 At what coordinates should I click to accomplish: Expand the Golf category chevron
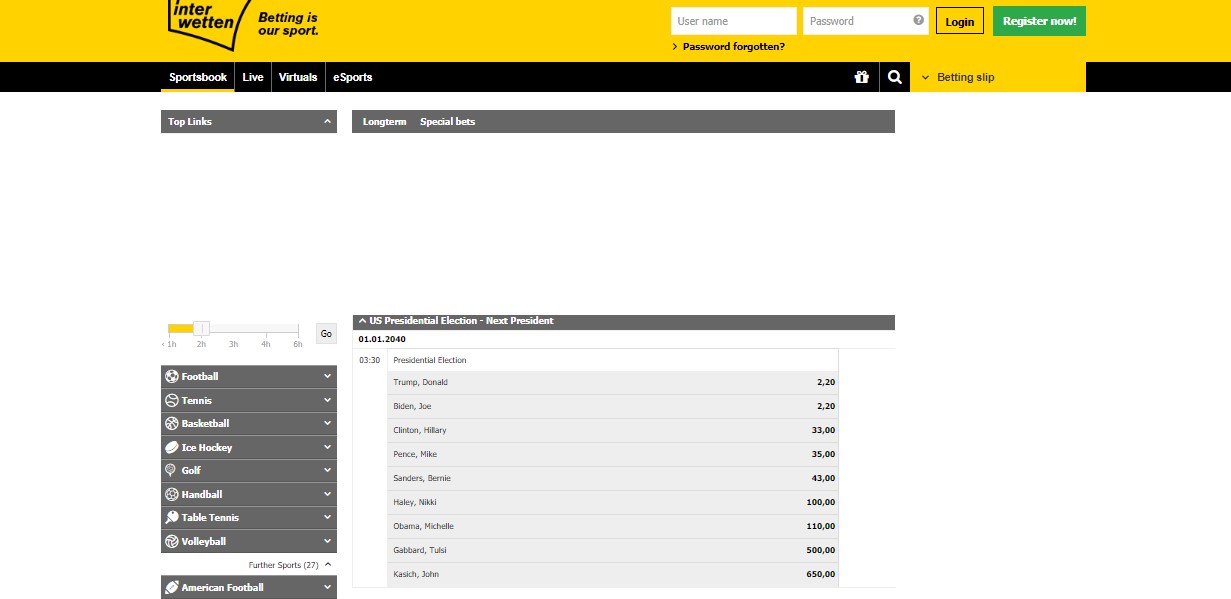click(x=327, y=470)
